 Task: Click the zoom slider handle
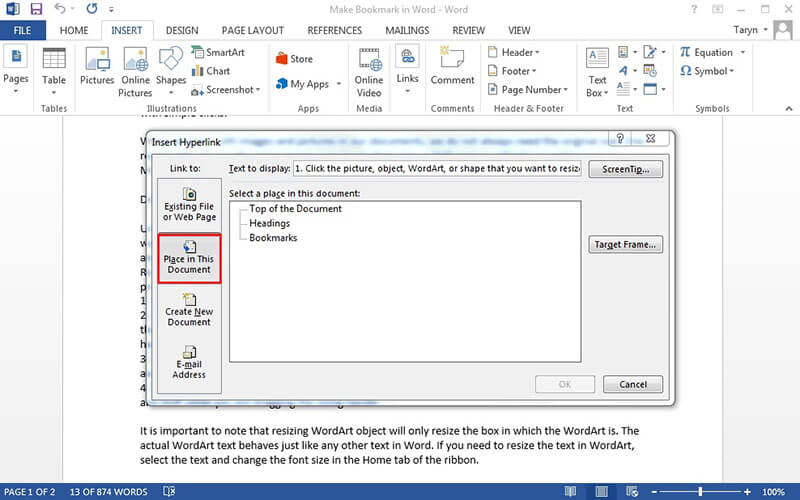700,492
